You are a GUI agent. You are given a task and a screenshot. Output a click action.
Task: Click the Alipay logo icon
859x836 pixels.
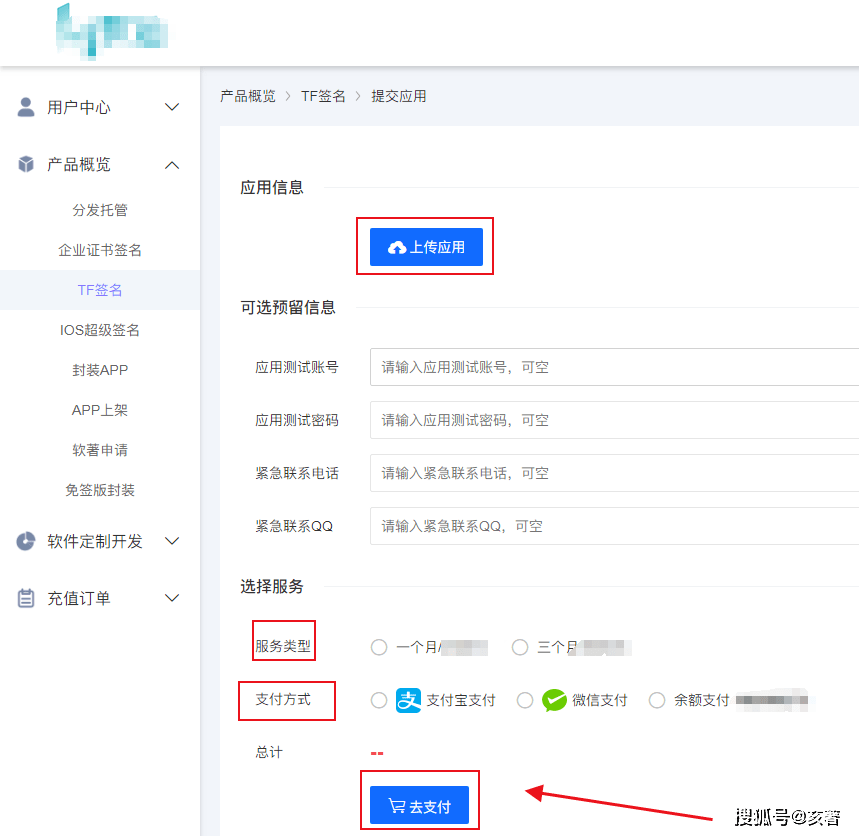click(409, 700)
